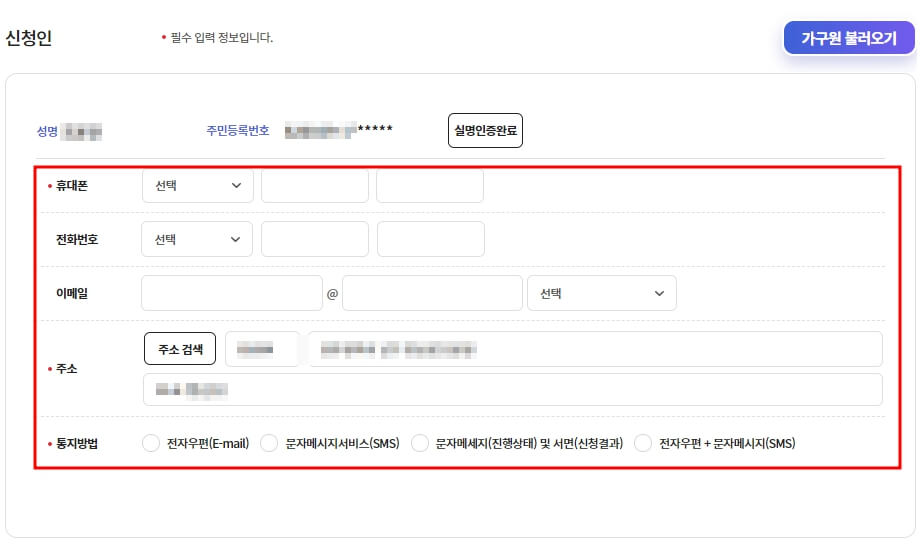Click the 필수 입력 정보입니다. notice text
The height and width of the screenshot is (552, 923).
(221, 38)
